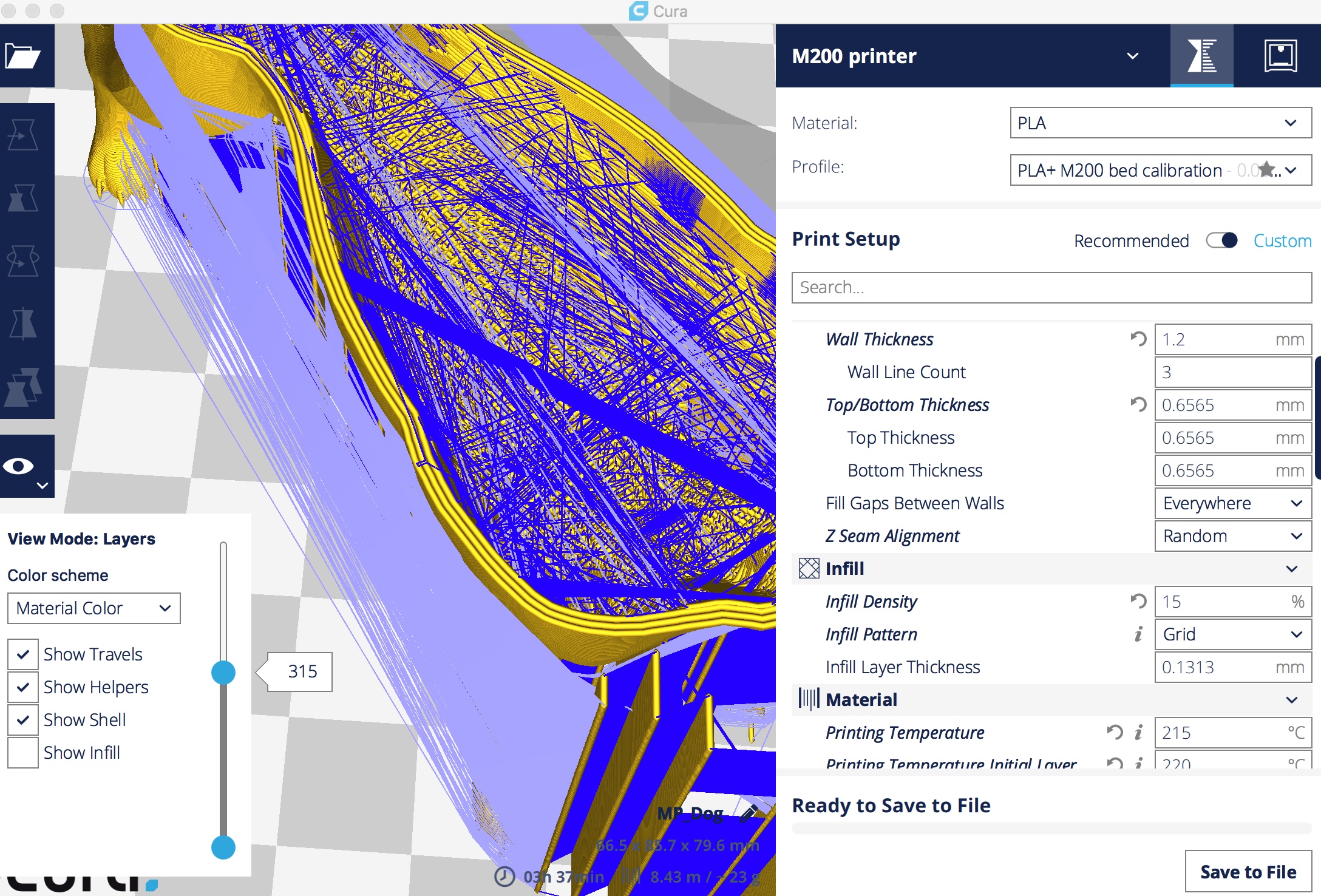Click the Infill Pattern info icon

pyautogui.click(x=1138, y=634)
